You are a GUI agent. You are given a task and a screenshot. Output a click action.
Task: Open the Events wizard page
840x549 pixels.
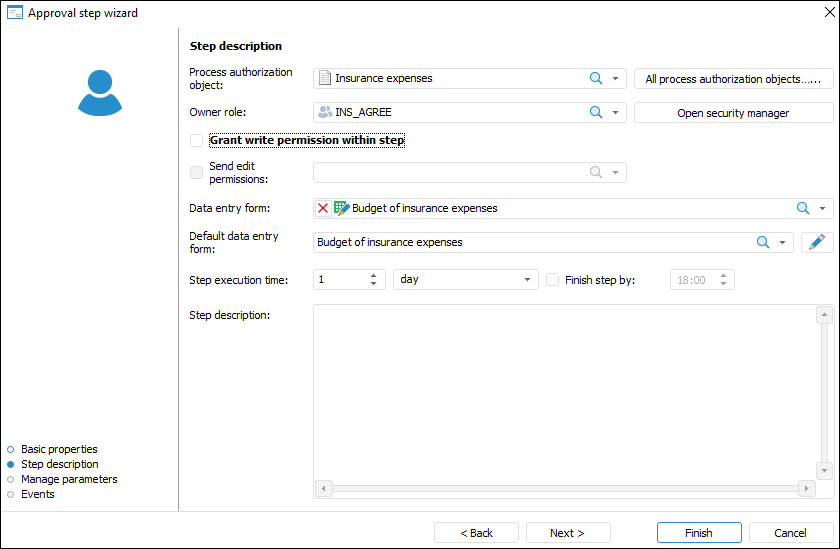click(x=38, y=494)
